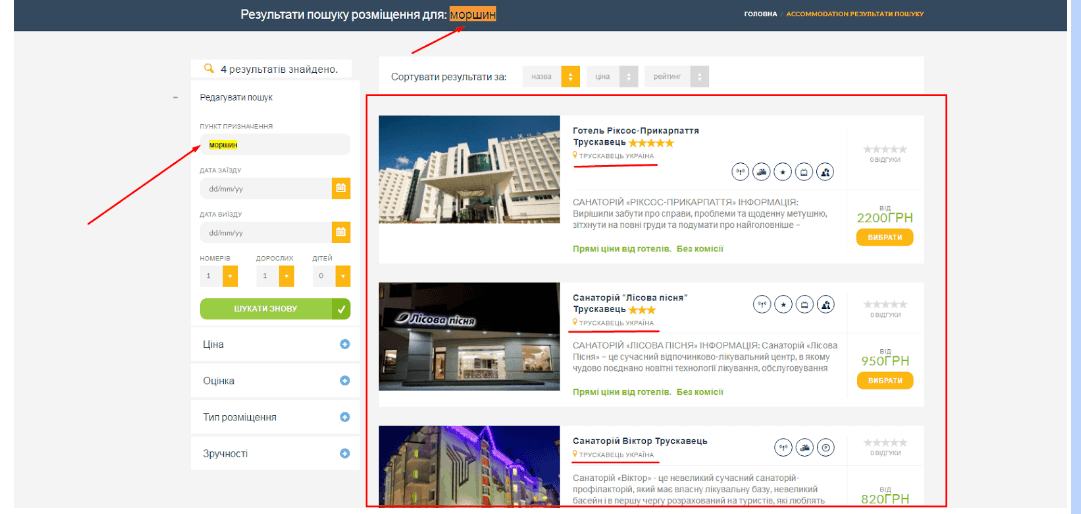
Task: Click 2200ГРН price text
Action: [x=885, y=218]
